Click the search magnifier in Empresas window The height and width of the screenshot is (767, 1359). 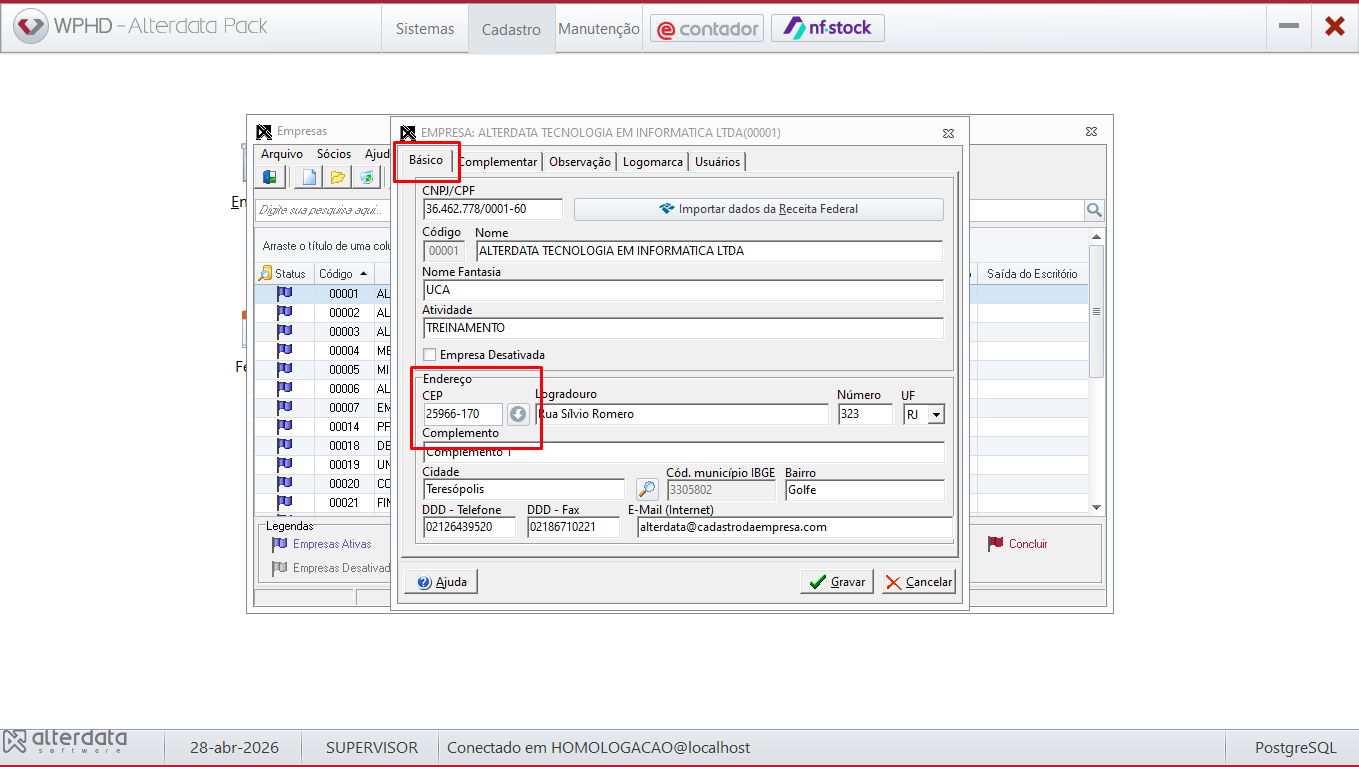click(x=1094, y=210)
